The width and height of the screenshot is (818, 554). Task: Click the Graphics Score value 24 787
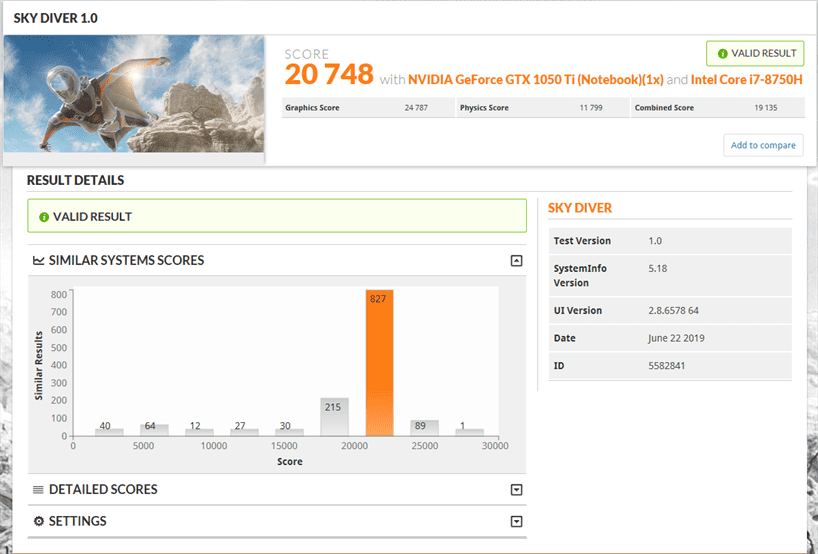pyautogui.click(x=416, y=108)
